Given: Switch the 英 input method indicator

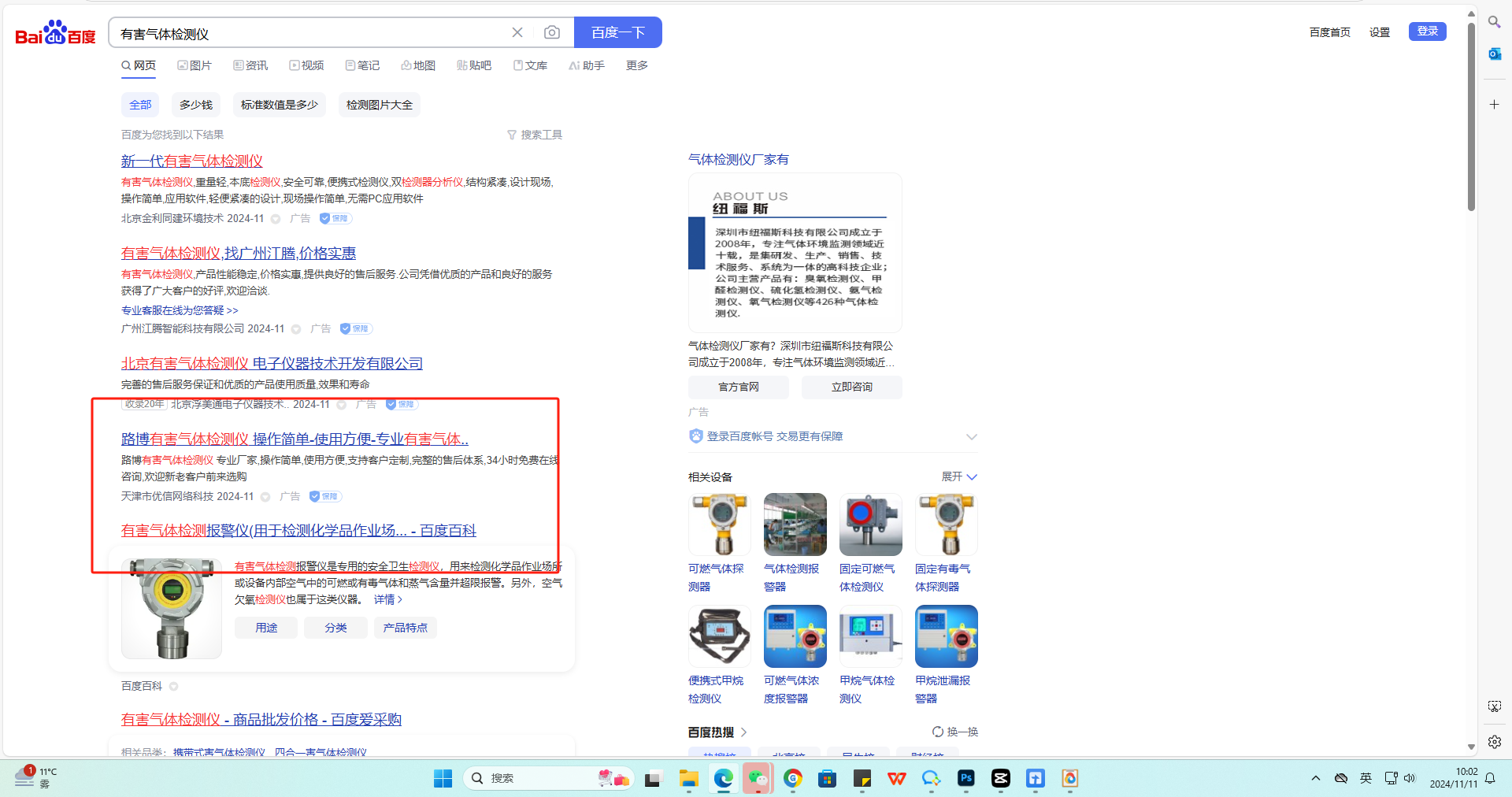Looking at the screenshot, I should 1366,778.
